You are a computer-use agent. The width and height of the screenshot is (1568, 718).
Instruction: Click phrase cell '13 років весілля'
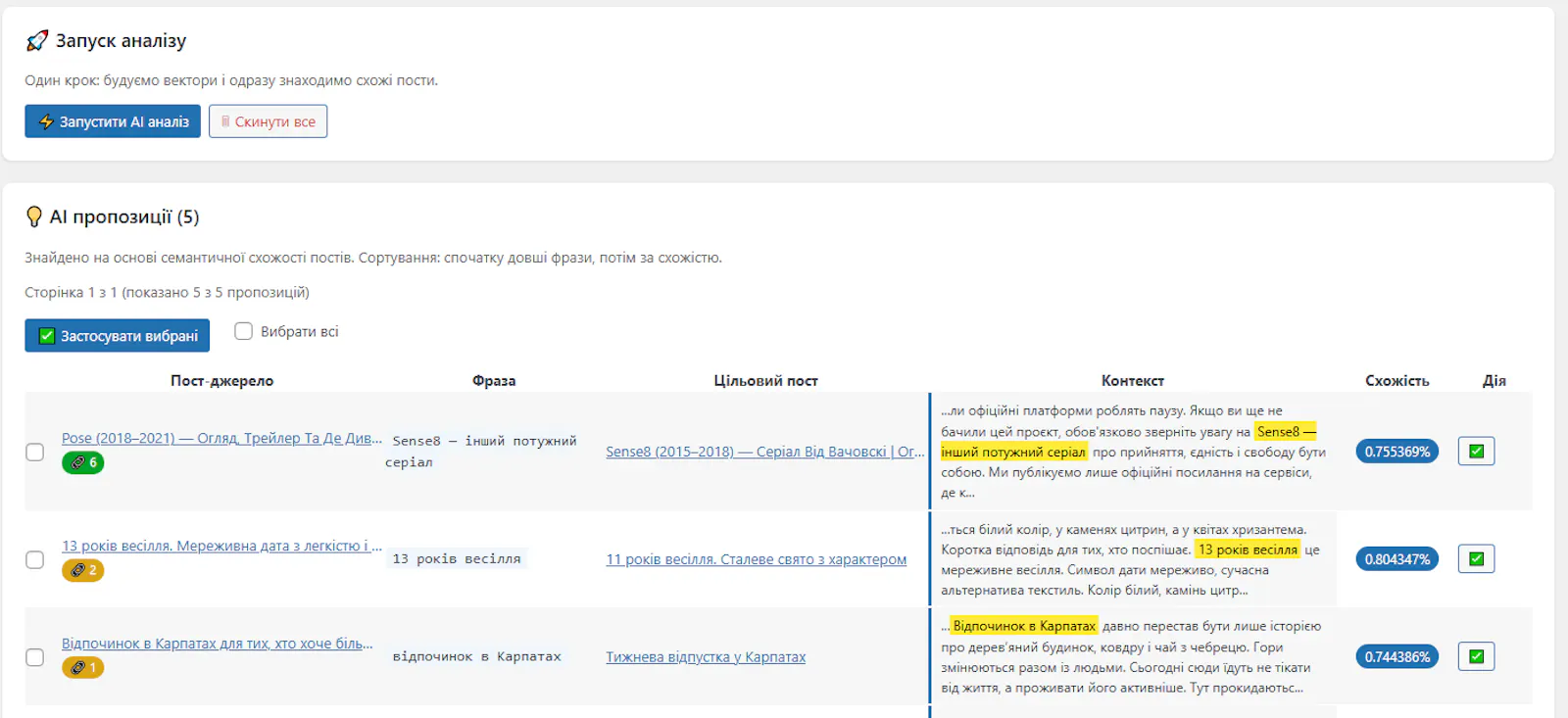457,559
